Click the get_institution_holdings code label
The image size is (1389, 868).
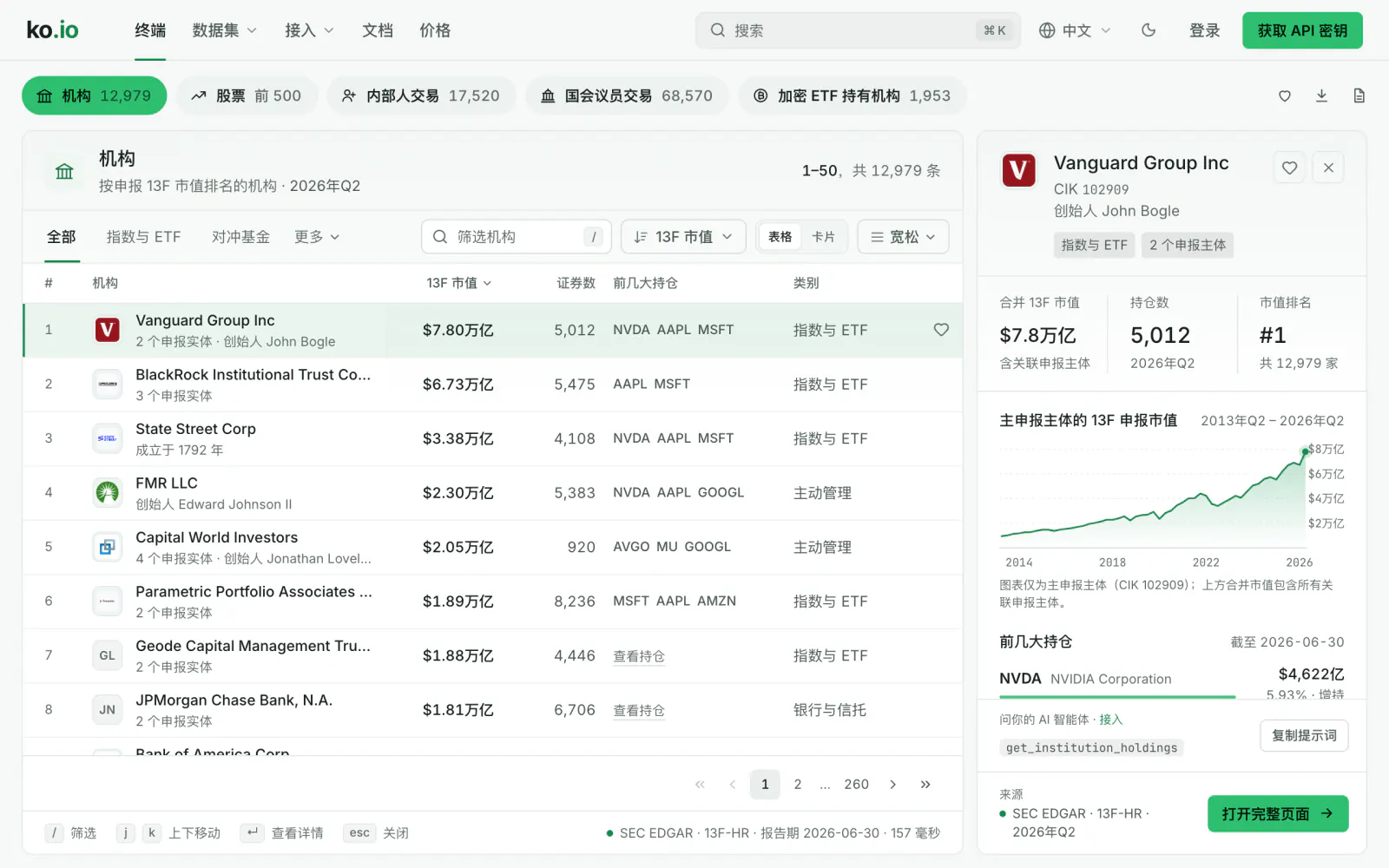1091,747
